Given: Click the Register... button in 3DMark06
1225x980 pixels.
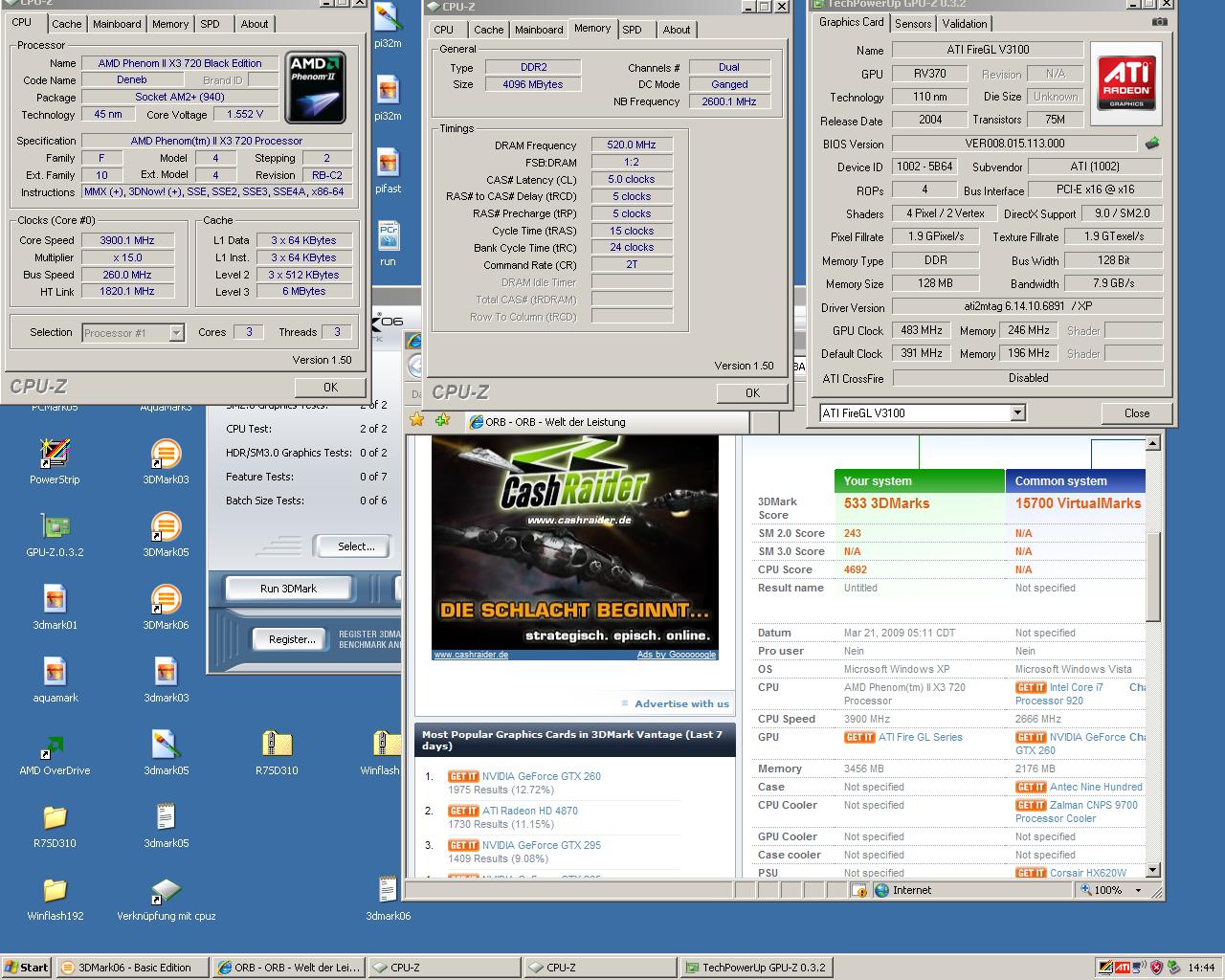Looking at the screenshot, I should pos(293,639).
